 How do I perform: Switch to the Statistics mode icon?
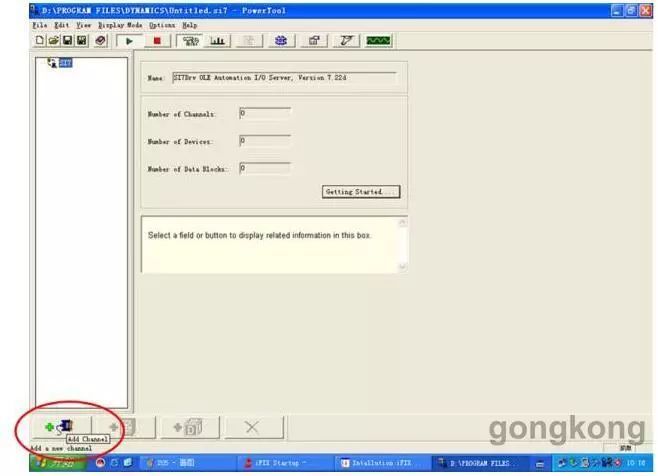coord(216,41)
